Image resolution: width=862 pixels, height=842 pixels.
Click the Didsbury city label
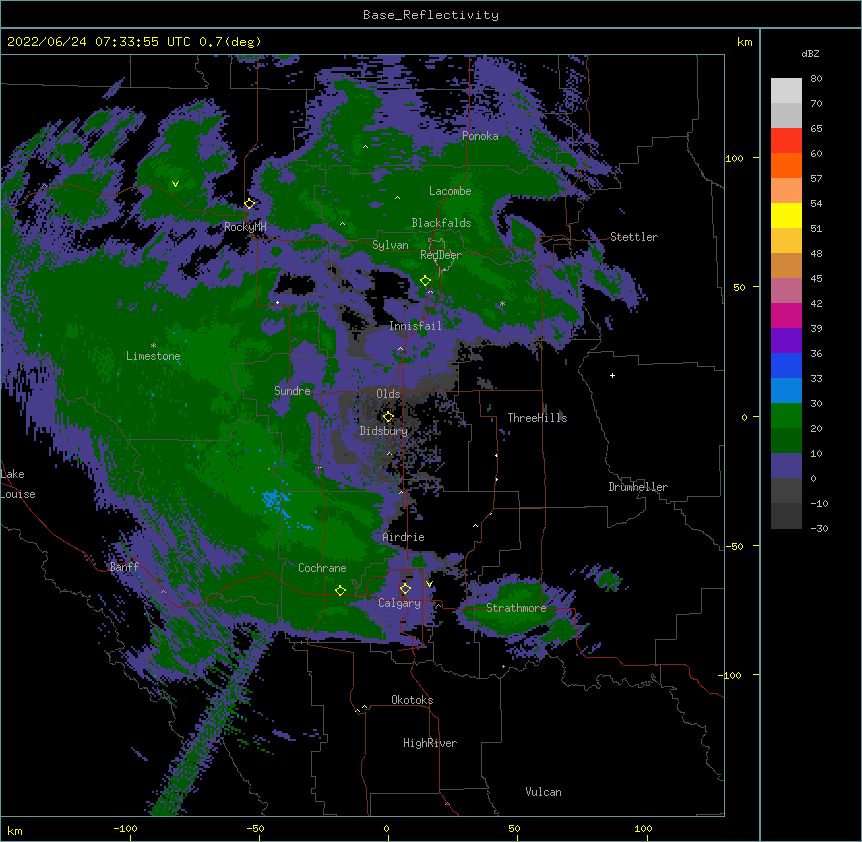(384, 431)
